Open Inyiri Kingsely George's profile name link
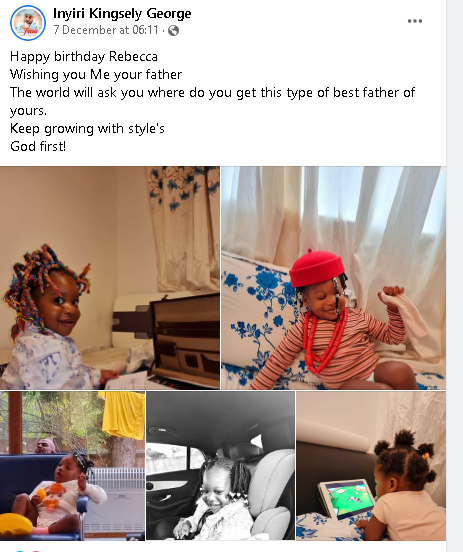Screen dimensions: 463x552 [x=122, y=13]
